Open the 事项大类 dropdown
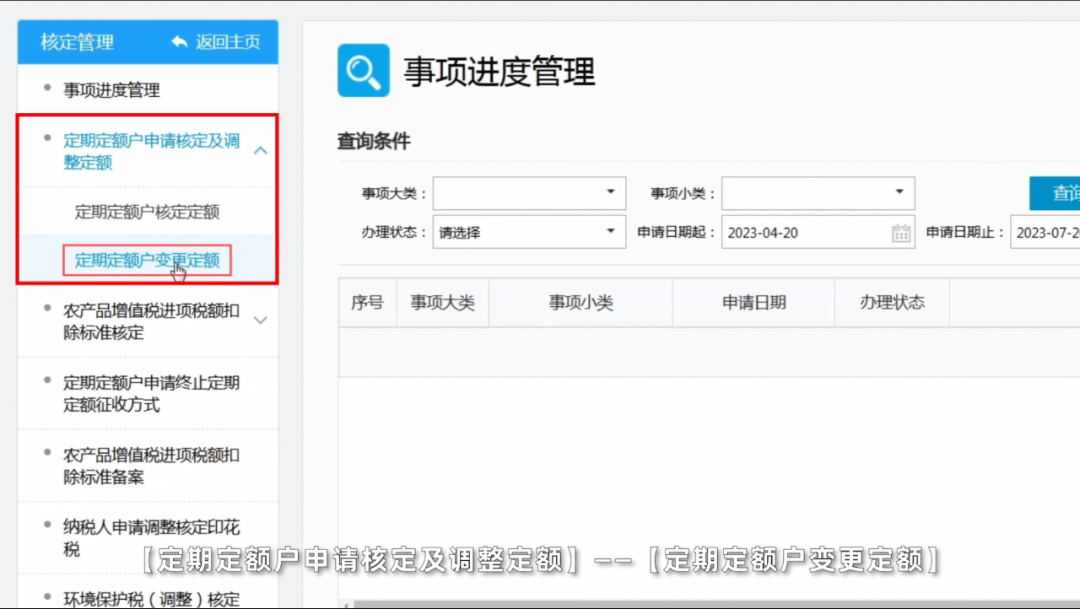The image size is (1080, 609). click(x=529, y=193)
